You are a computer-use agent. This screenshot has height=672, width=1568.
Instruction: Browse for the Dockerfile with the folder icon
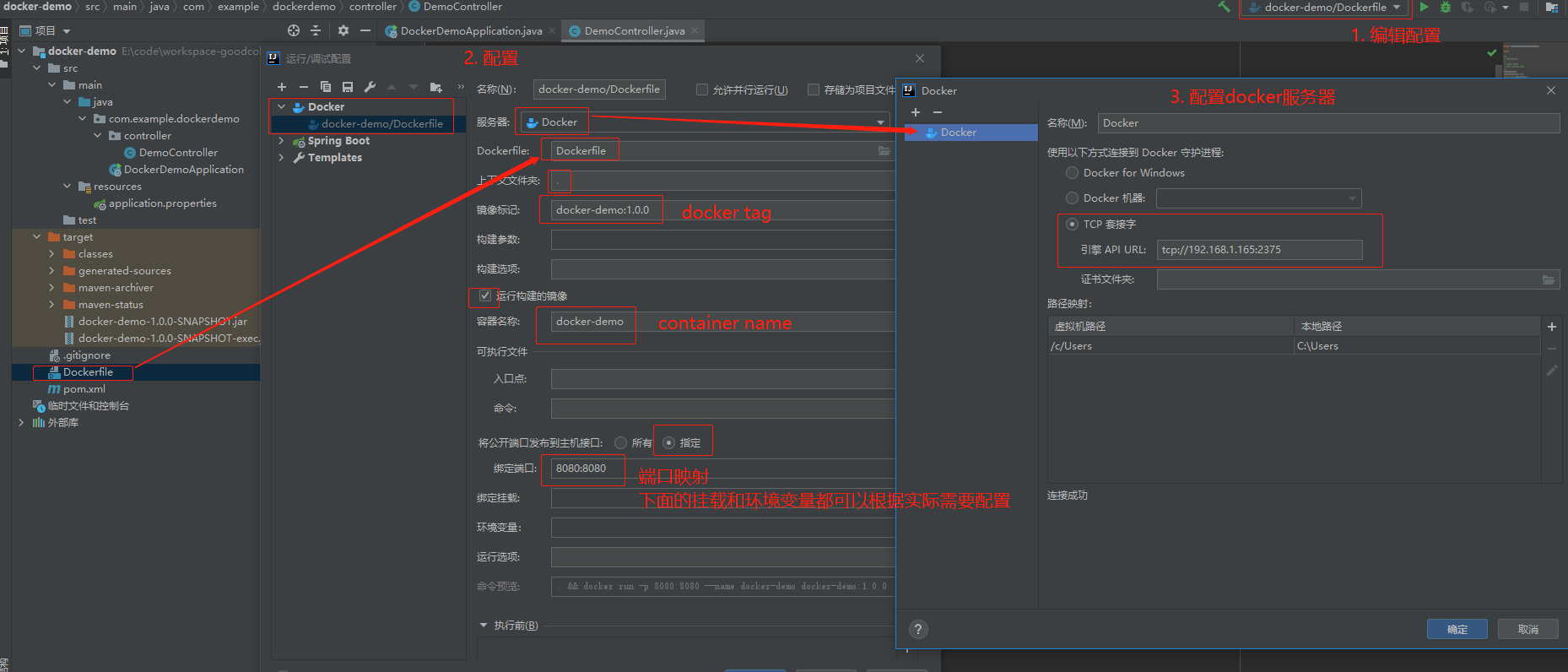884,151
